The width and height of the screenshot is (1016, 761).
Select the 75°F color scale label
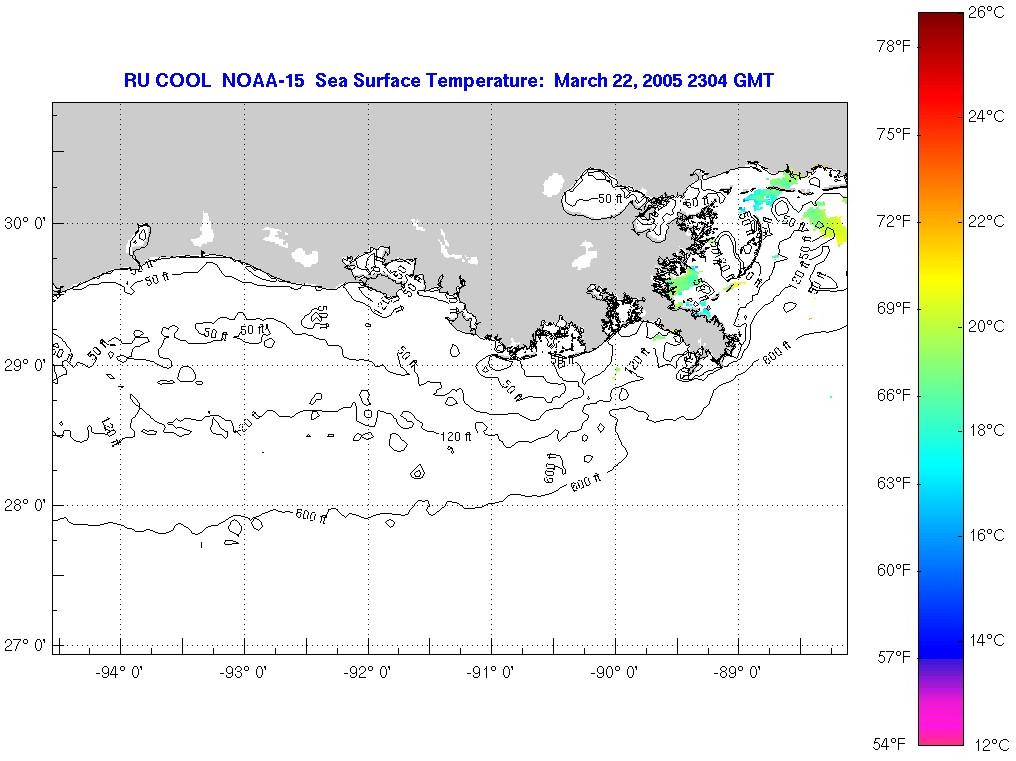click(x=894, y=134)
